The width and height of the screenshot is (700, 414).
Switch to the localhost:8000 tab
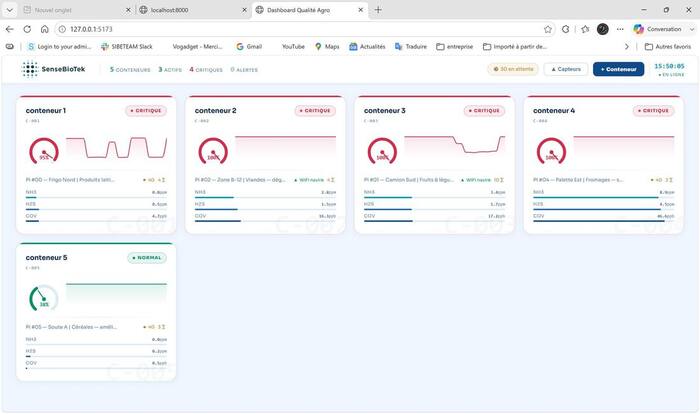192,10
